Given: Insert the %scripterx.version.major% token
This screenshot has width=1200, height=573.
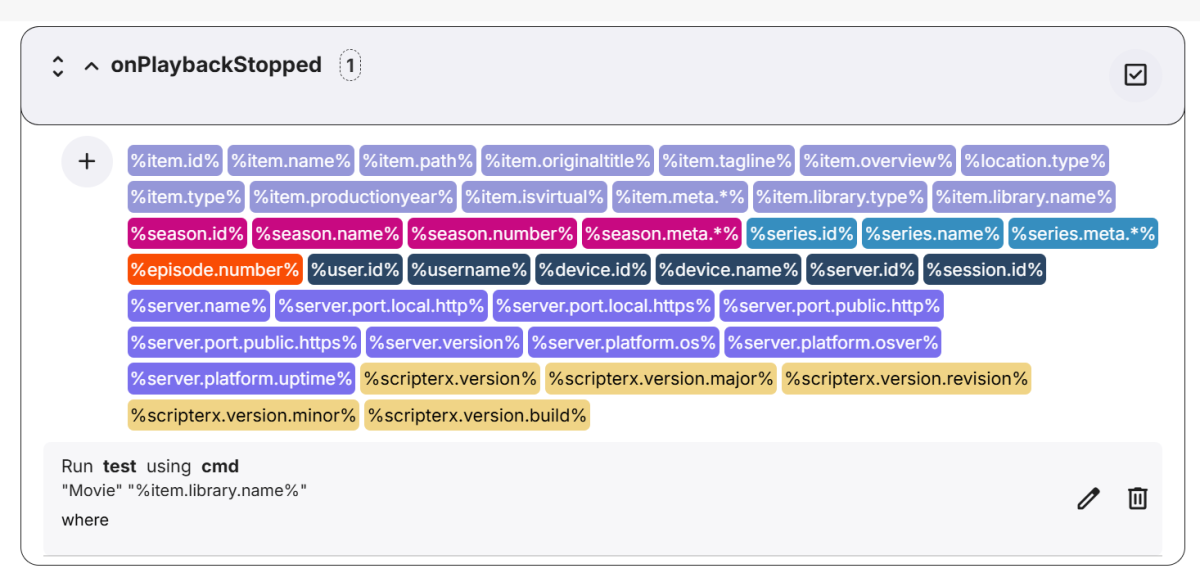Looking at the screenshot, I should coord(660,378).
